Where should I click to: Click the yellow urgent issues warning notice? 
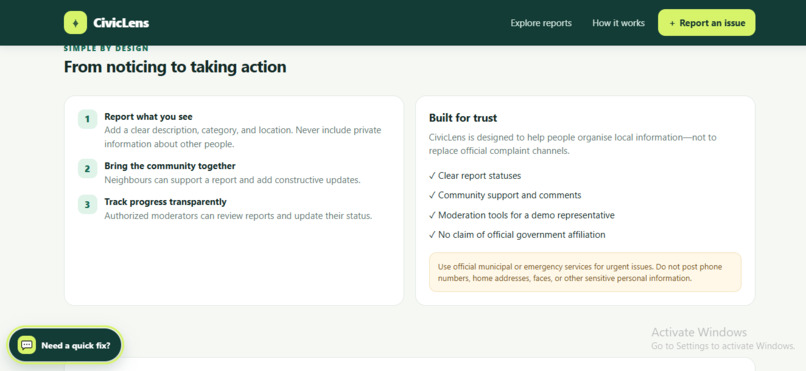(585, 272)
